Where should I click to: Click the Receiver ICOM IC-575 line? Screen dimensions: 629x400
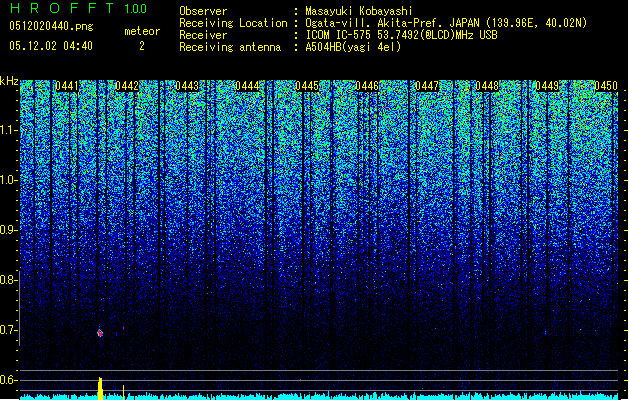[x=402, y=35]
